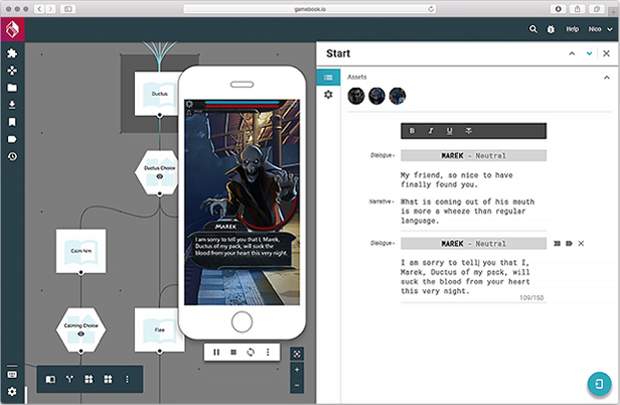
Task: Restart the phone preview
Action: (x=251, y=352)
